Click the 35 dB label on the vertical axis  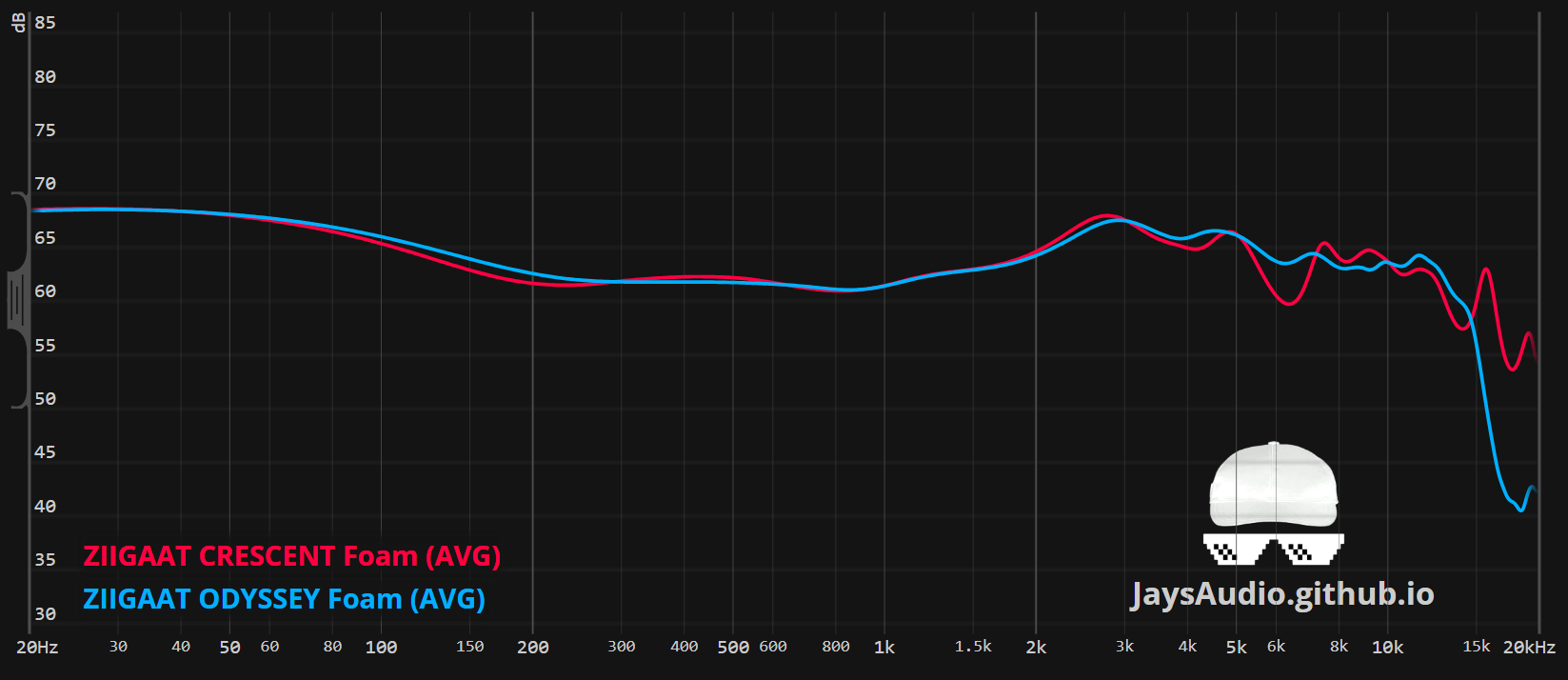click(x=45, y=560)
